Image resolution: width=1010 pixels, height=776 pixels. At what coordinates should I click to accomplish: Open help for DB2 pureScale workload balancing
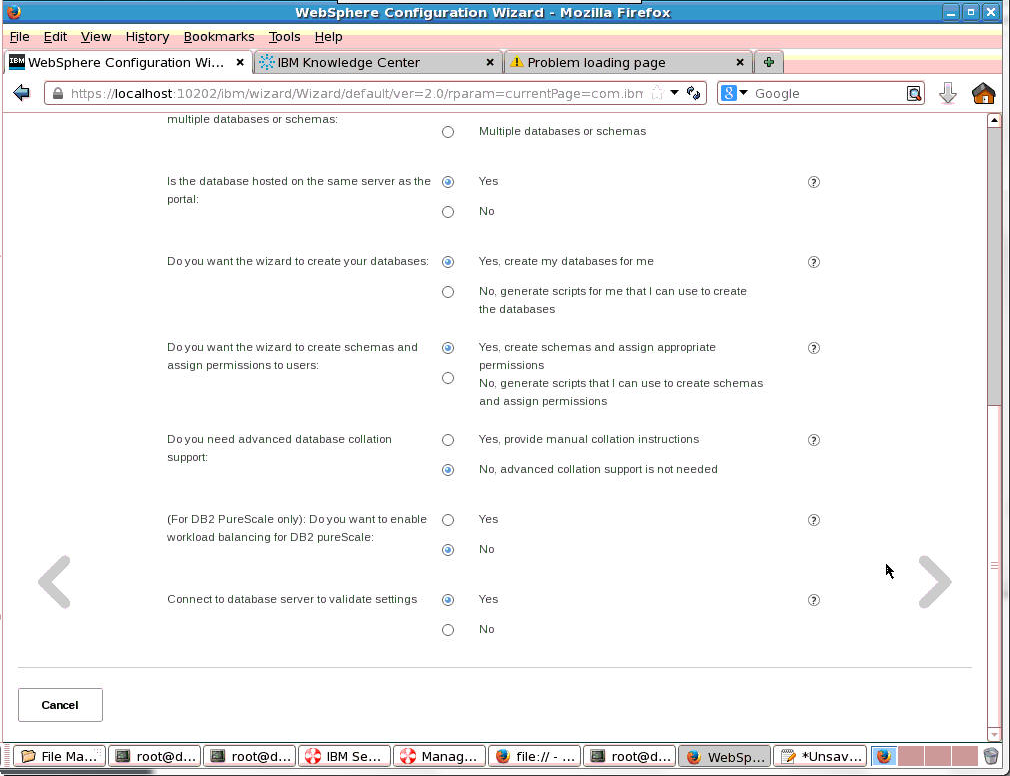(814, 520)
